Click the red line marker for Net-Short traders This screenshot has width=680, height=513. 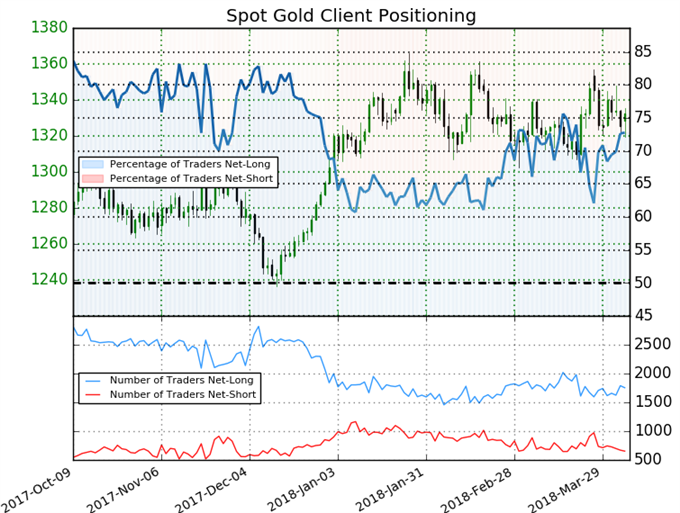pyautogui.click(x=93, y=395)
